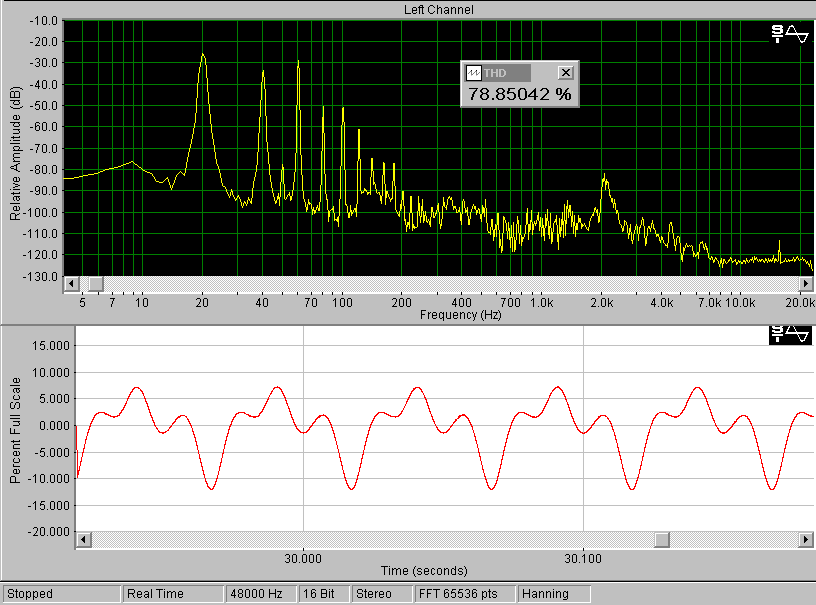Click the spectrum scrollbar thumb
This screenshot has width=816, height=605.
pos(96,284)
